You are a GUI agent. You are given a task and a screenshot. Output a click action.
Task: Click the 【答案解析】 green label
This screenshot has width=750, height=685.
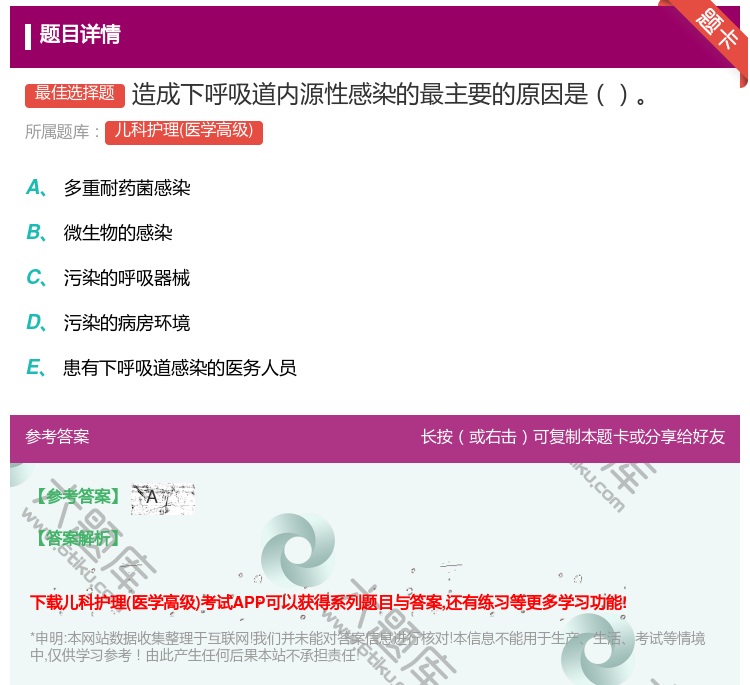click(x=78, y=539)
